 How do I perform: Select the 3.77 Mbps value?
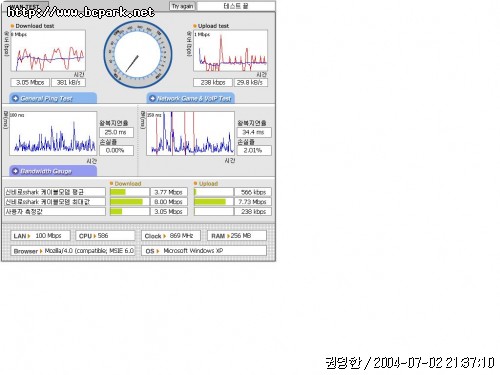(x=169, y=192)
